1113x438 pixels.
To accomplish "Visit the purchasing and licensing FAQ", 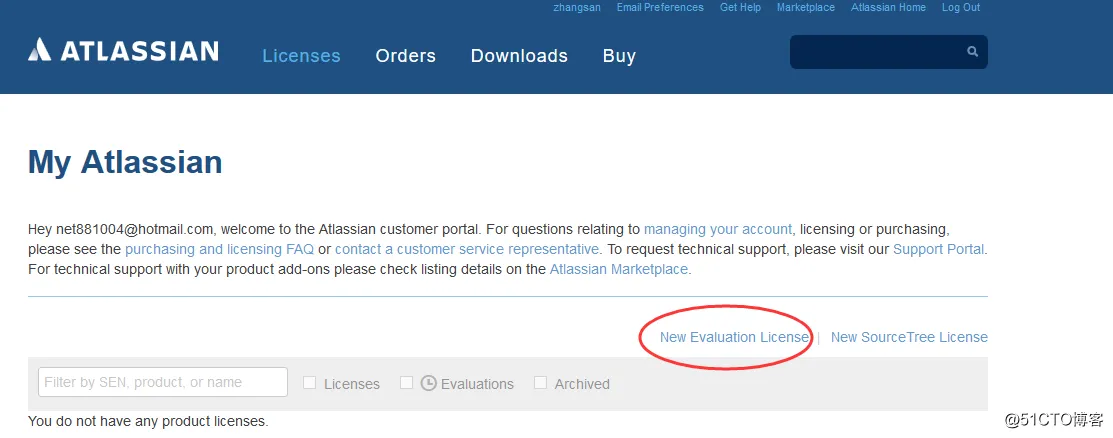I will (x=219, y=249).
